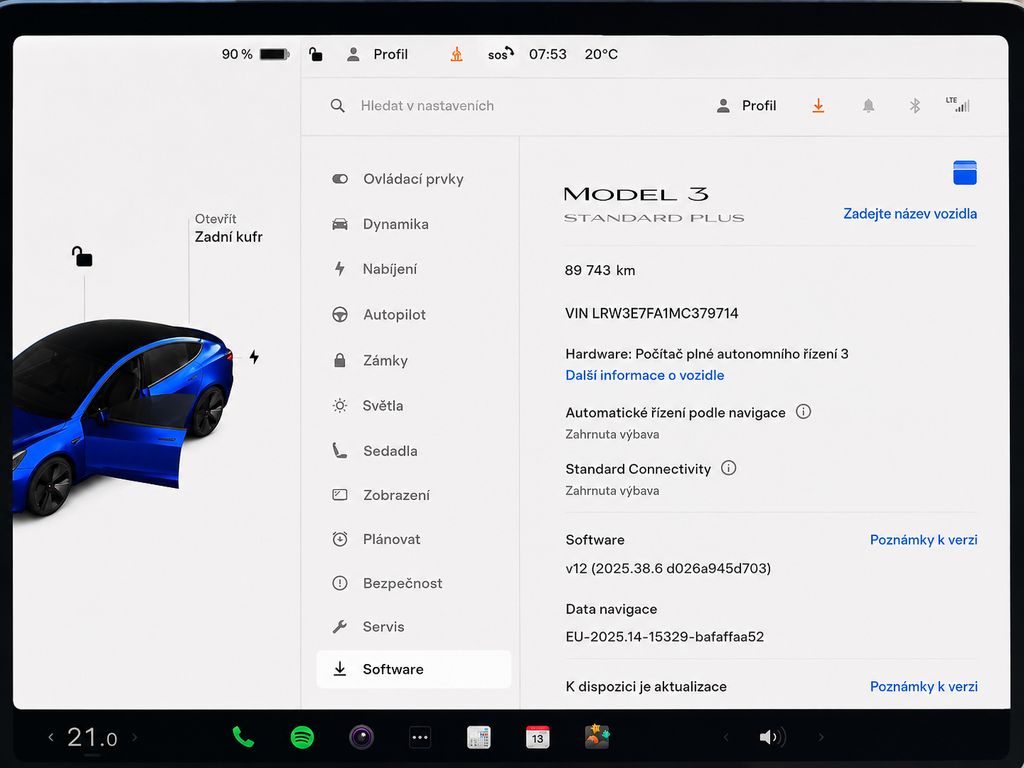Open Profil in the top status bar

[x=377, y=54]
